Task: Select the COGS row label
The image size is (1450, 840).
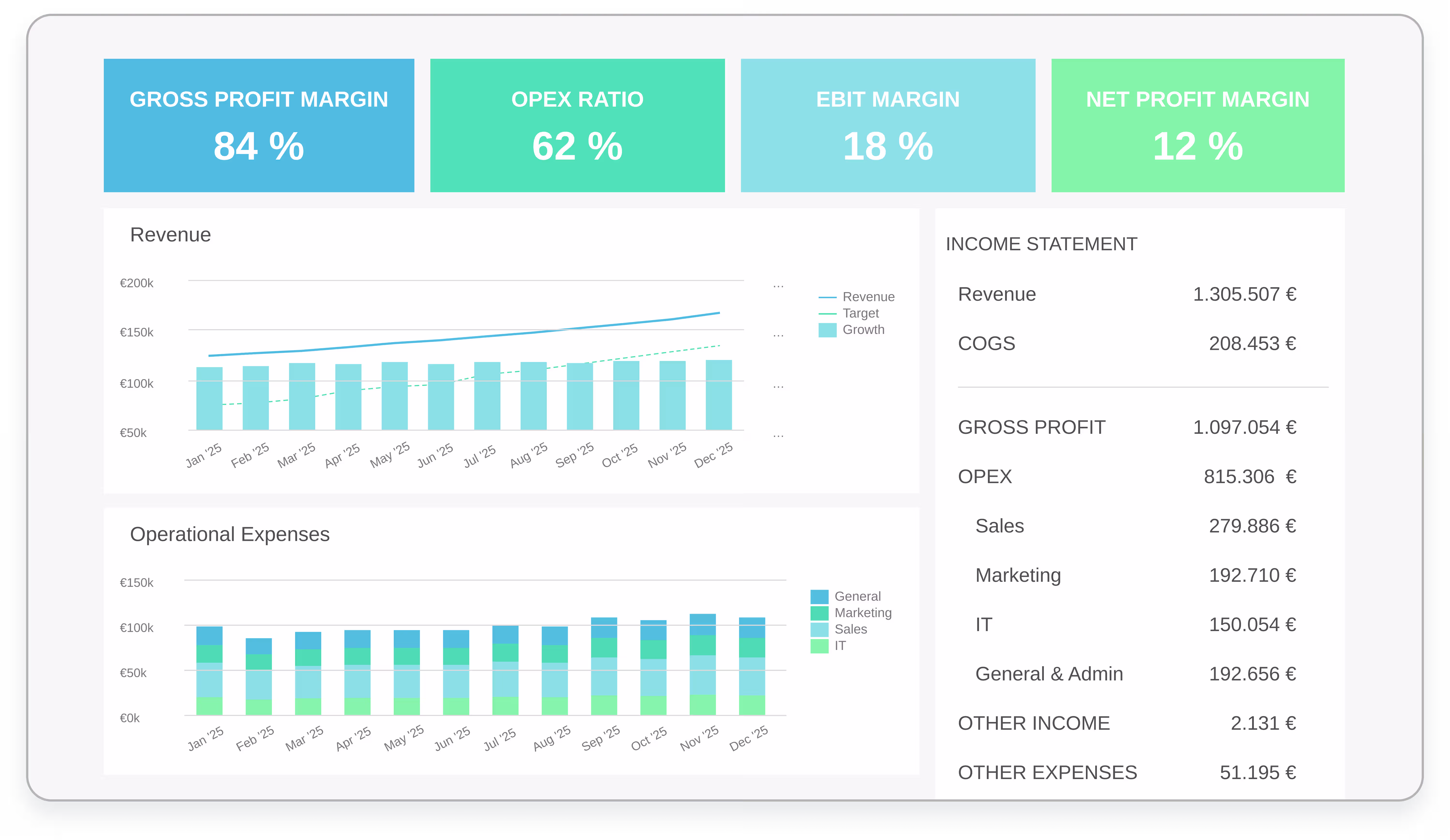Action: (x=986, y=343)
